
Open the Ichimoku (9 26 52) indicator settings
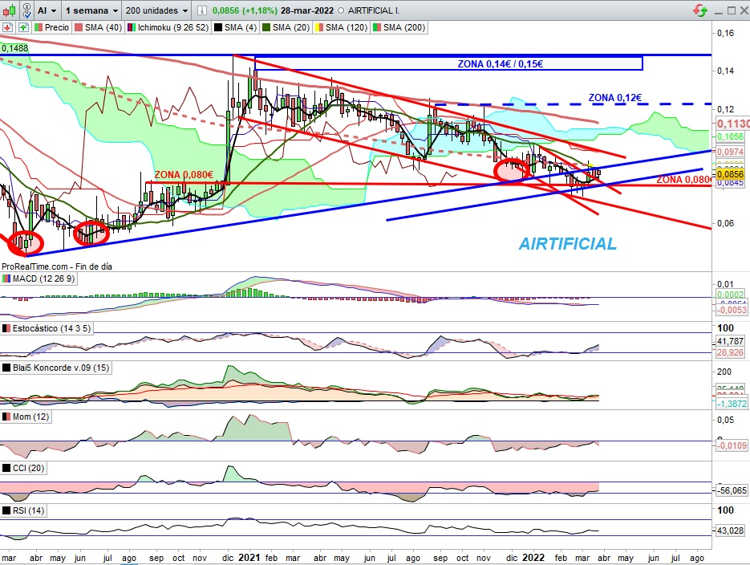tap(168, 28)
